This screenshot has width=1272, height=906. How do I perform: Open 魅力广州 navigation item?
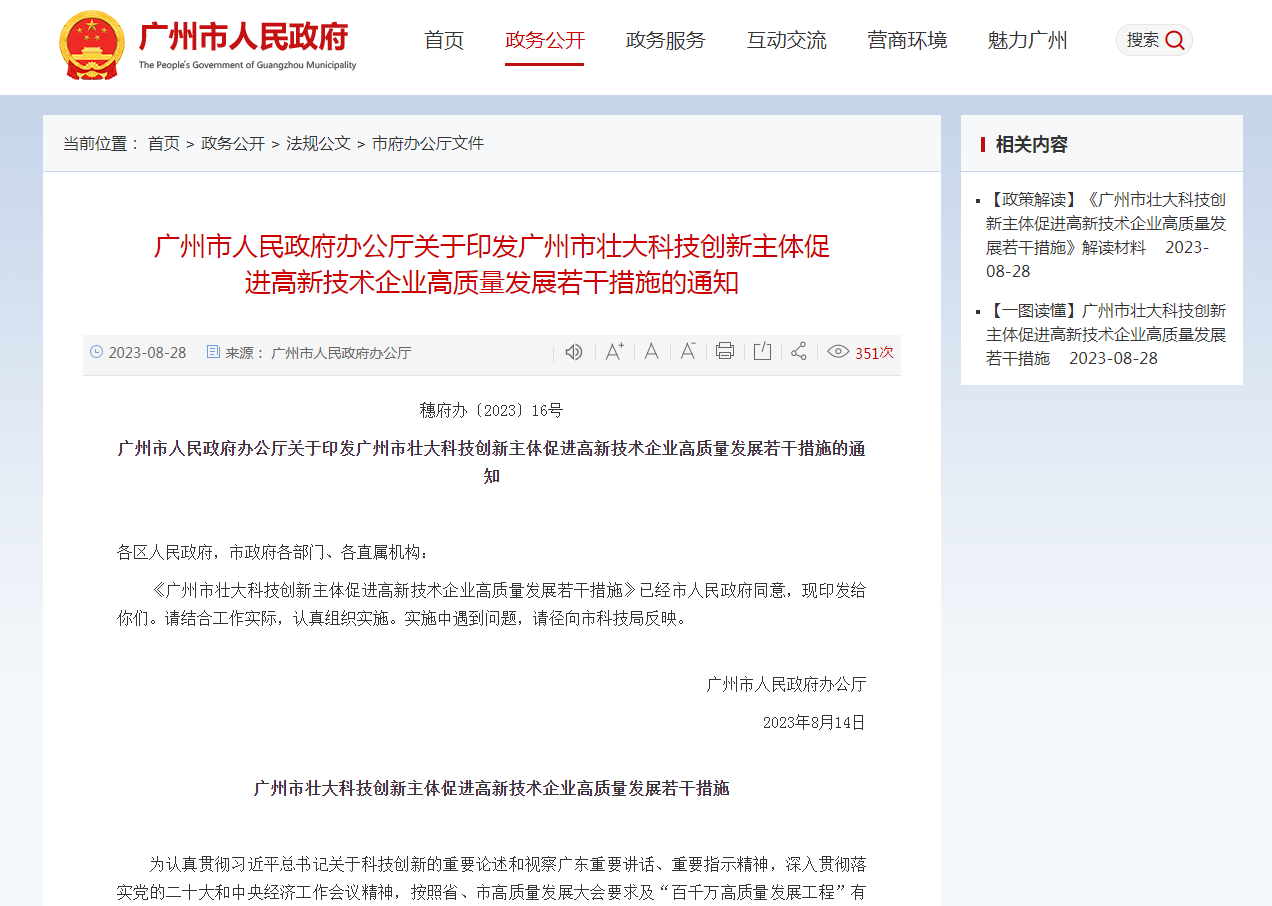click(x=1028, y=40)
